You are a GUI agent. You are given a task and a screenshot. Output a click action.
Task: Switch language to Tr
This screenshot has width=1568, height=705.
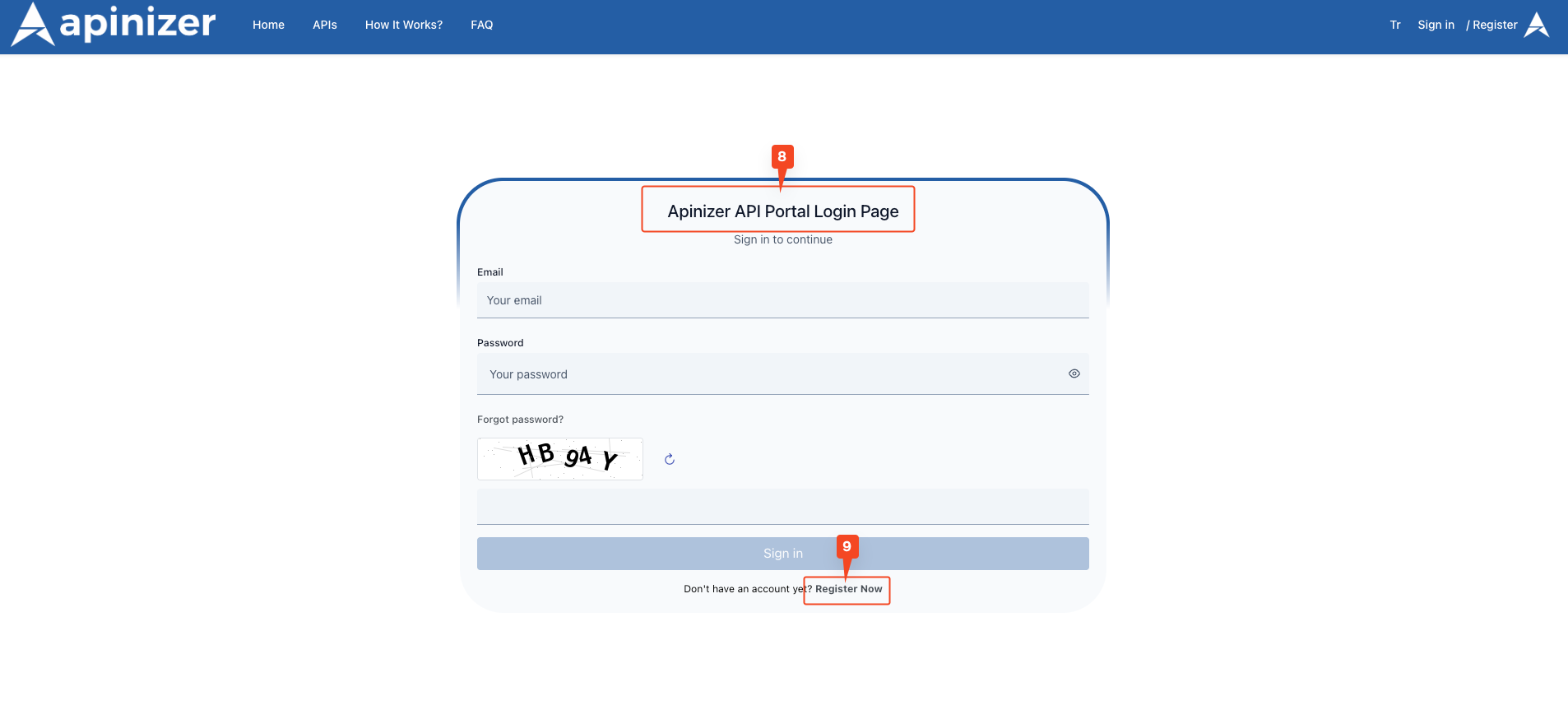1395,25
